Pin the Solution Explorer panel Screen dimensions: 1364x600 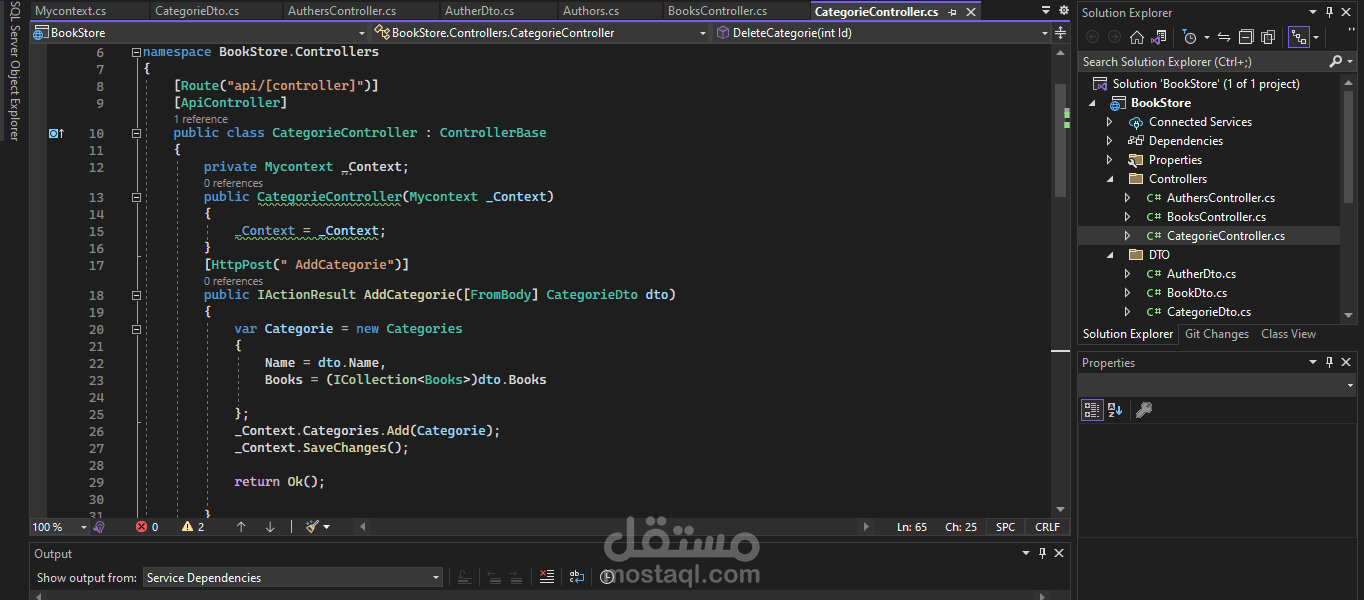point(1329,12)
